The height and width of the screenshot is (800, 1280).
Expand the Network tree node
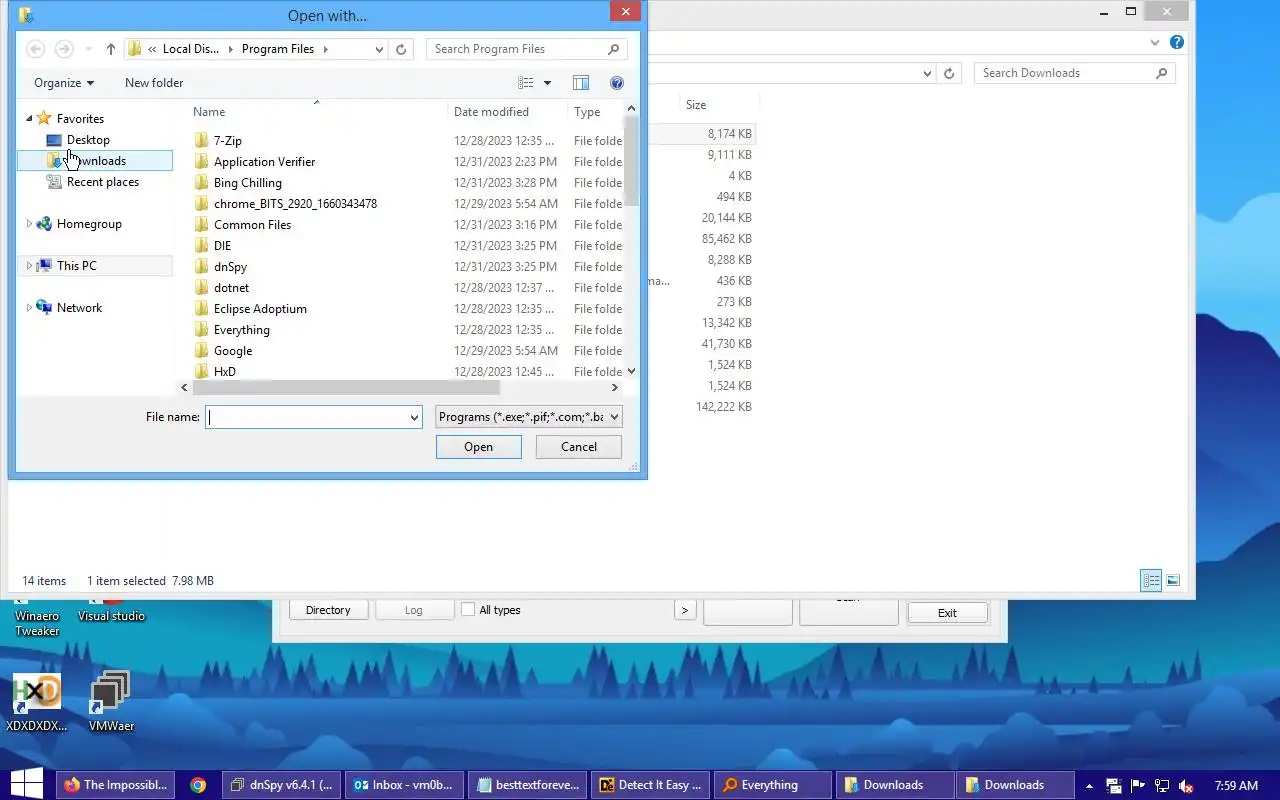pos(29,308)
